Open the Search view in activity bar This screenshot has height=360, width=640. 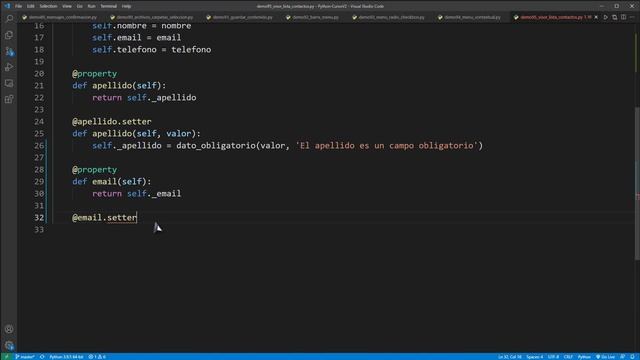pos(9,18)
